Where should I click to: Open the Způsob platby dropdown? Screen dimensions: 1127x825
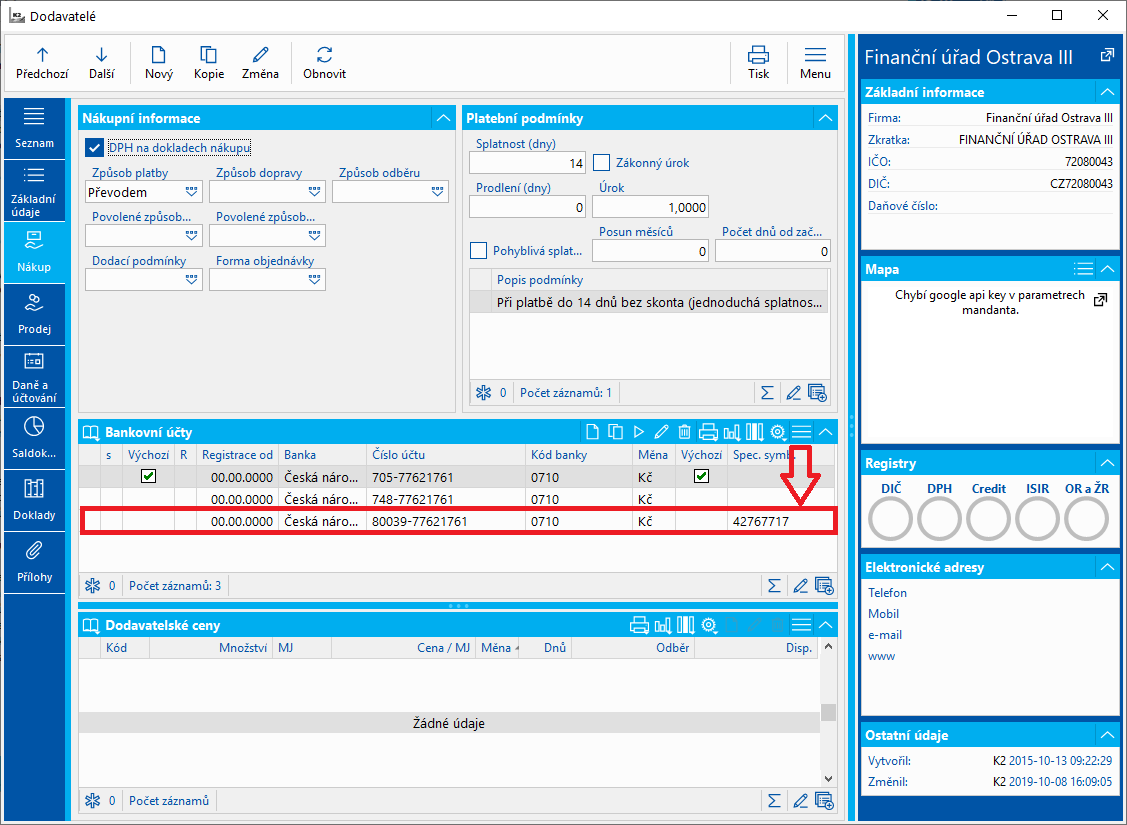tap(191, 192)
